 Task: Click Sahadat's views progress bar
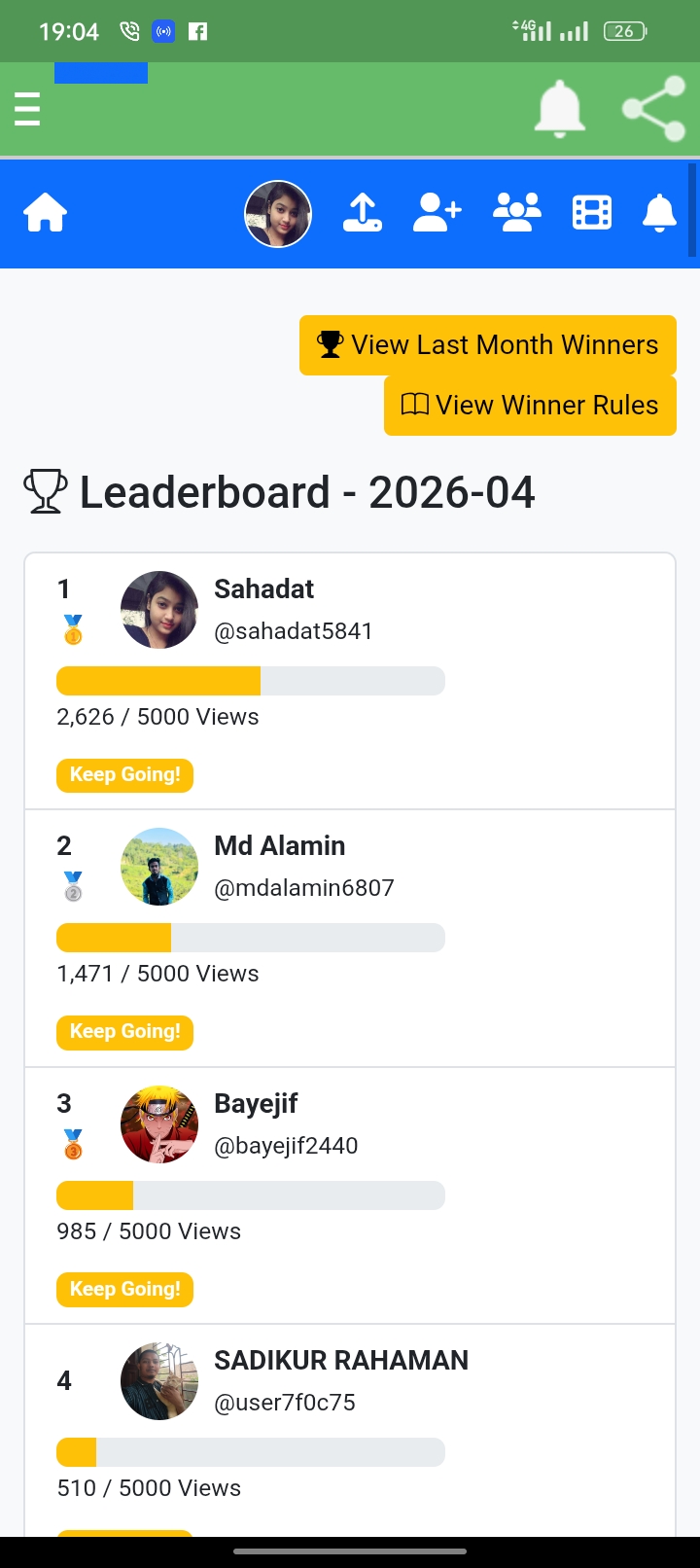pos(251,681)
